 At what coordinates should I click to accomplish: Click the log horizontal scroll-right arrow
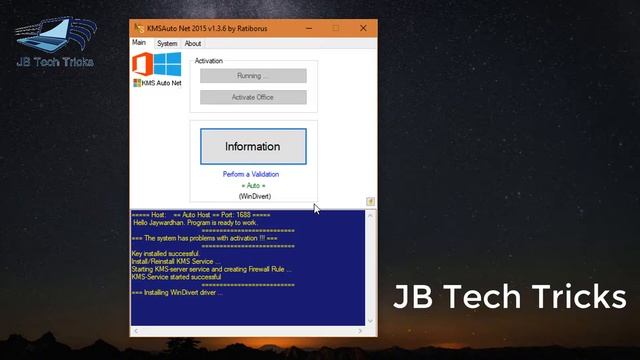360,331
